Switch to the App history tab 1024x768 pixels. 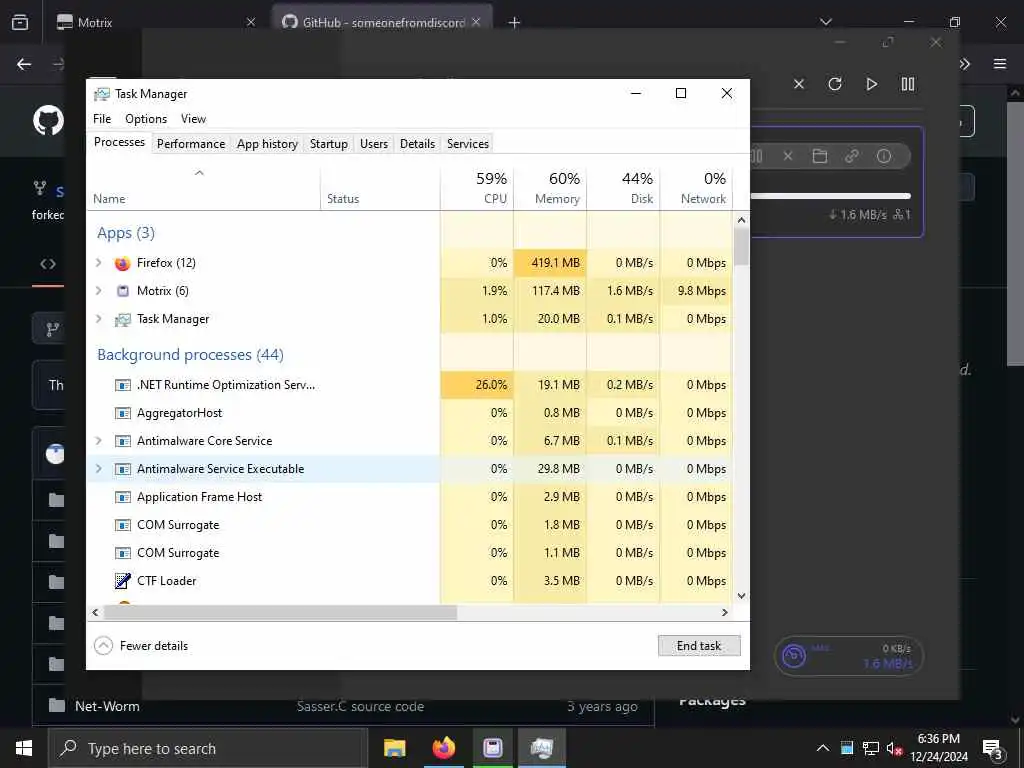click(267, 144)
